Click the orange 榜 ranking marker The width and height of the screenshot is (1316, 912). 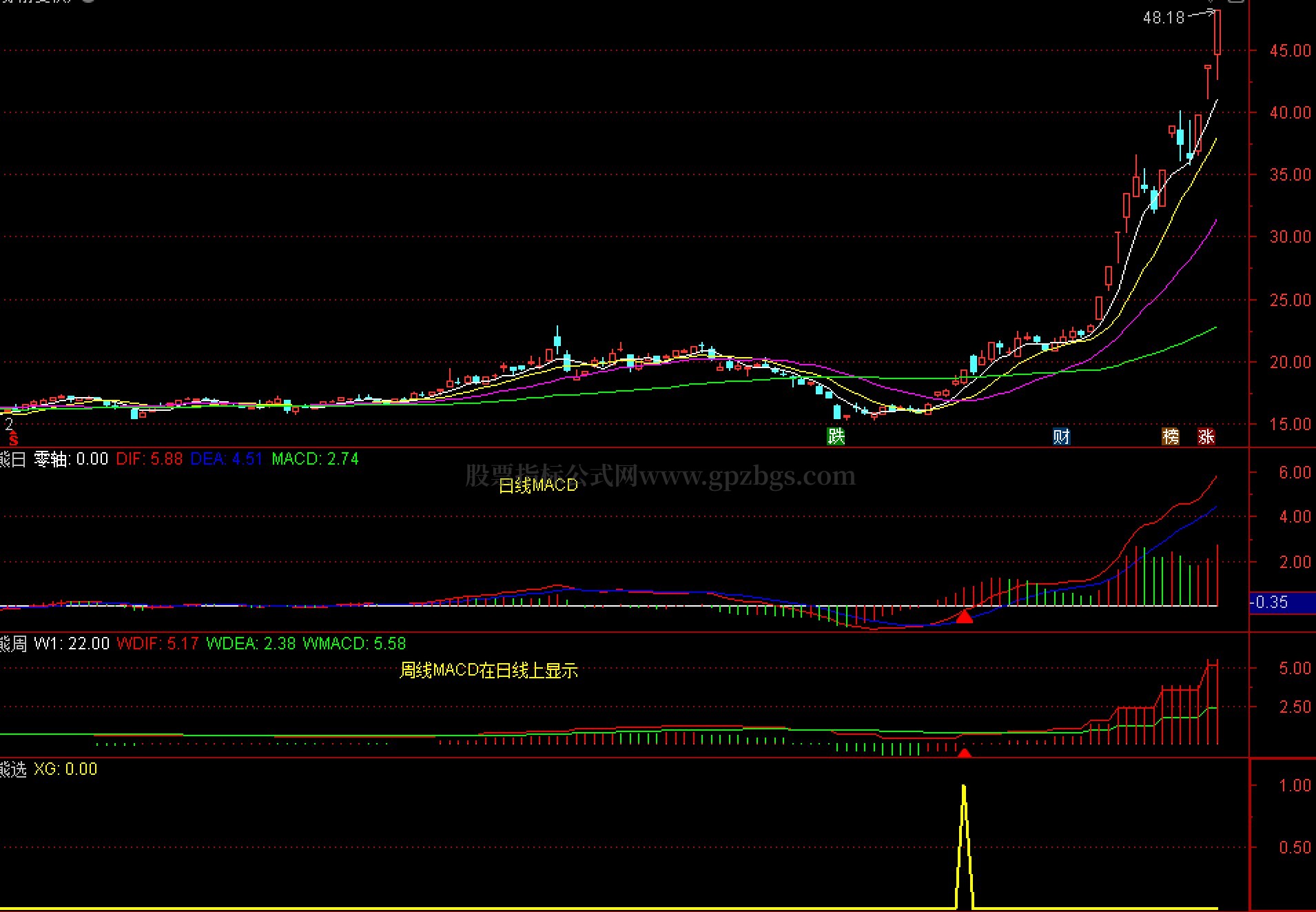tap(1171, 436)
